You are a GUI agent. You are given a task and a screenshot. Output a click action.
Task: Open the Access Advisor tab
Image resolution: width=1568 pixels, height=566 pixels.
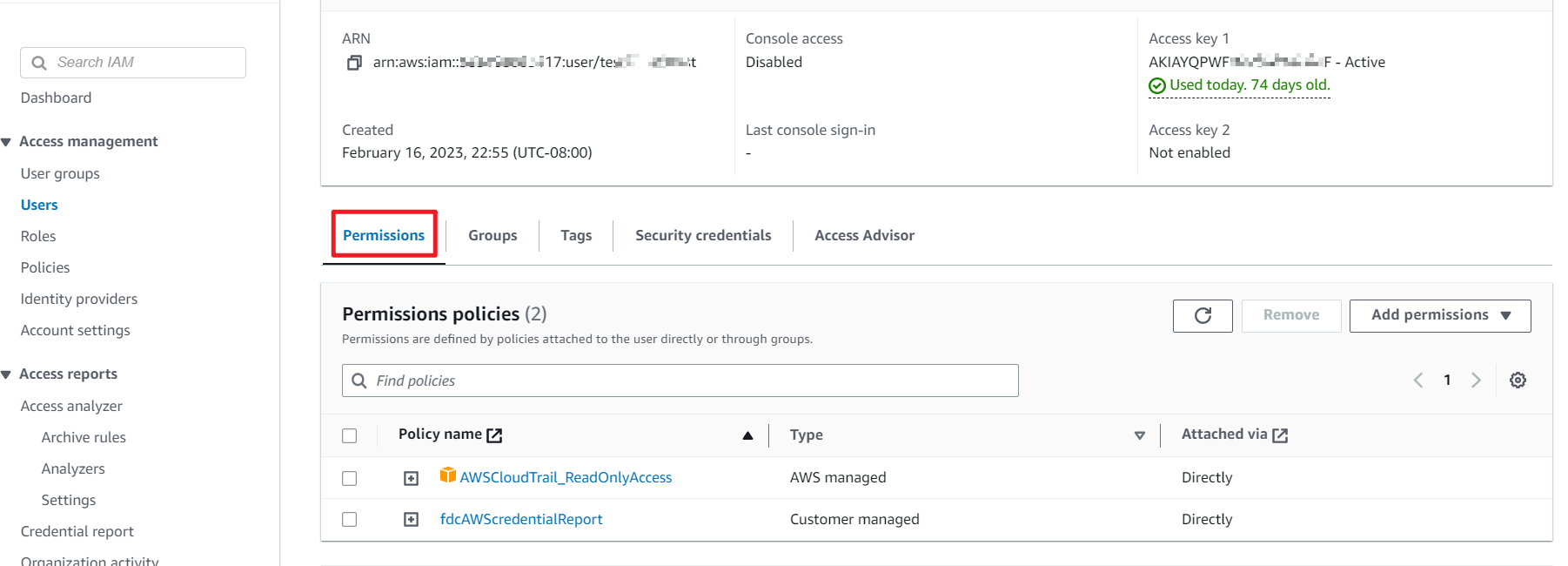[x=864, y=235]
